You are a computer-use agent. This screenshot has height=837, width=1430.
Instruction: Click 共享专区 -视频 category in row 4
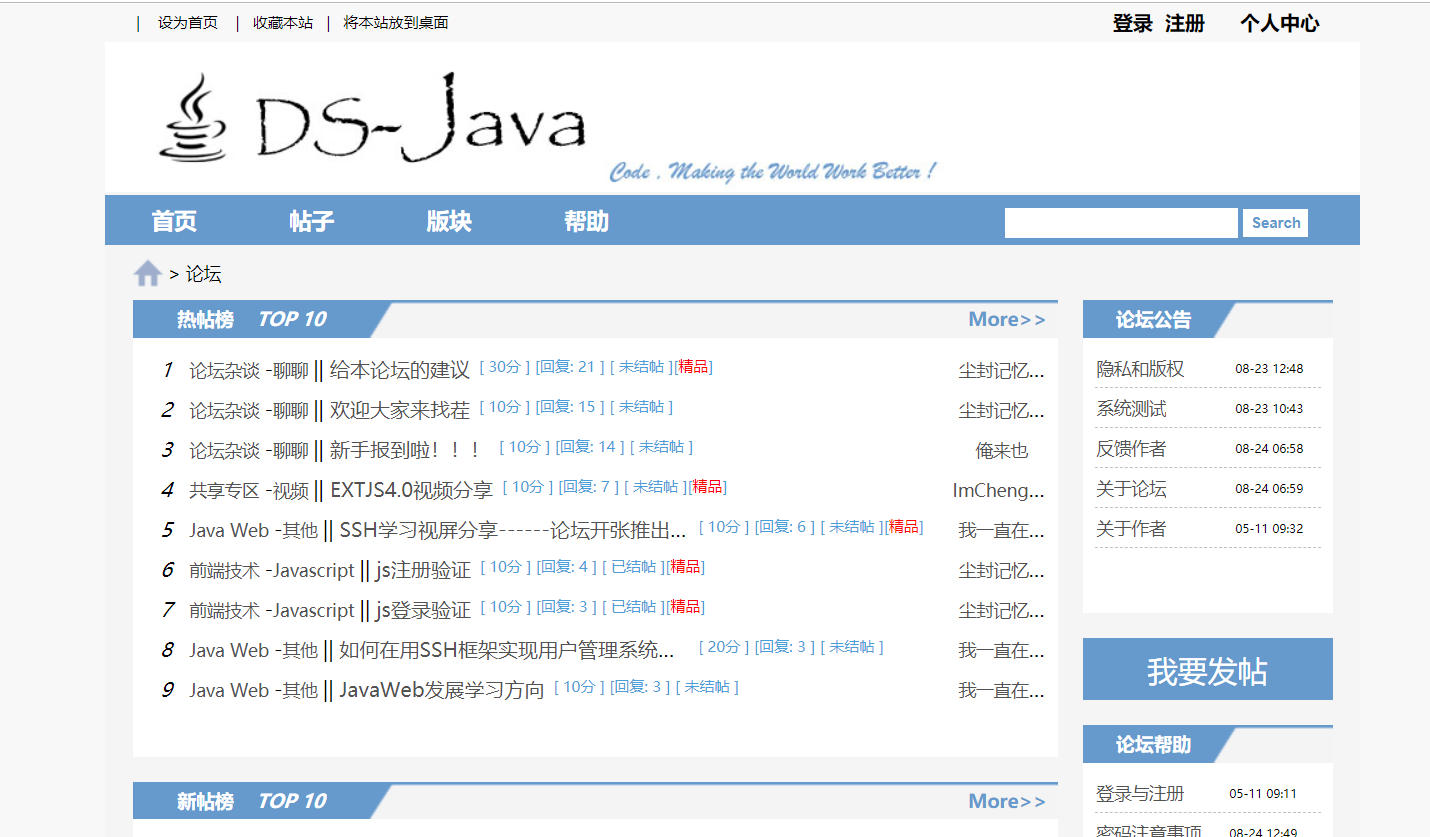pos(249,490)
